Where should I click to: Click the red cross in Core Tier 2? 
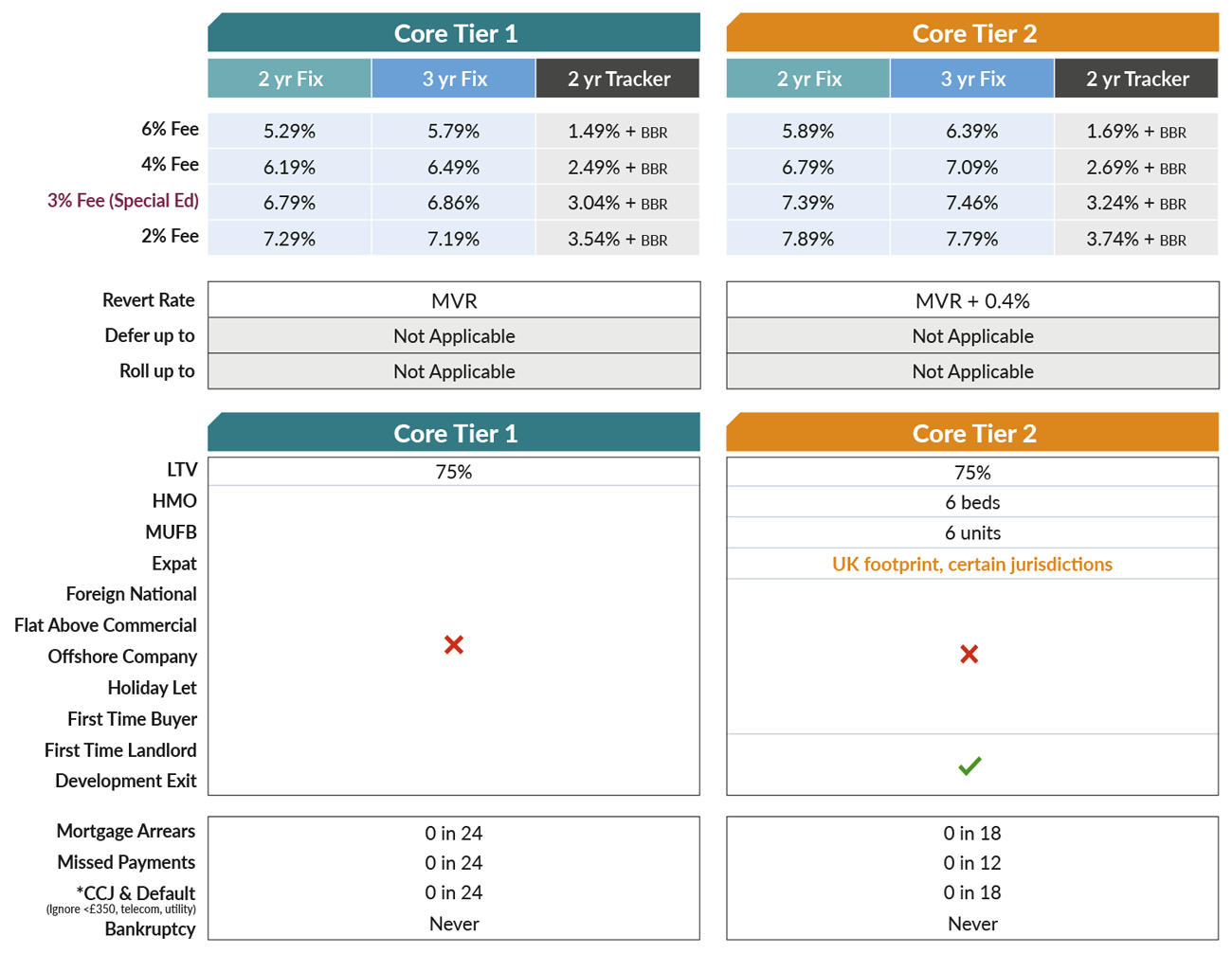click(969, 655)
